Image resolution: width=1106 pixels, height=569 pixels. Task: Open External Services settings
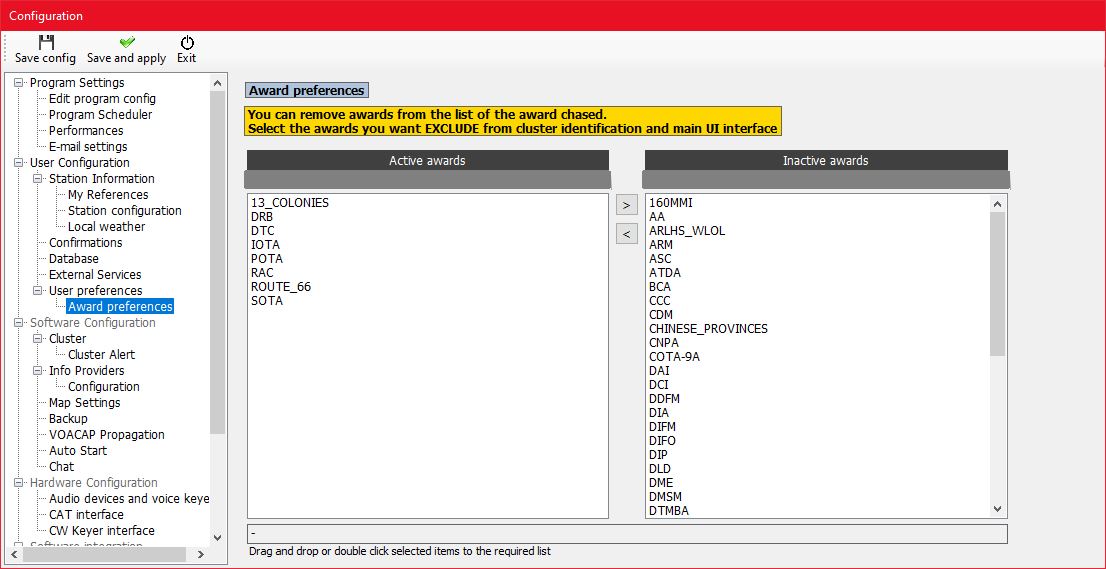point(95,274)
